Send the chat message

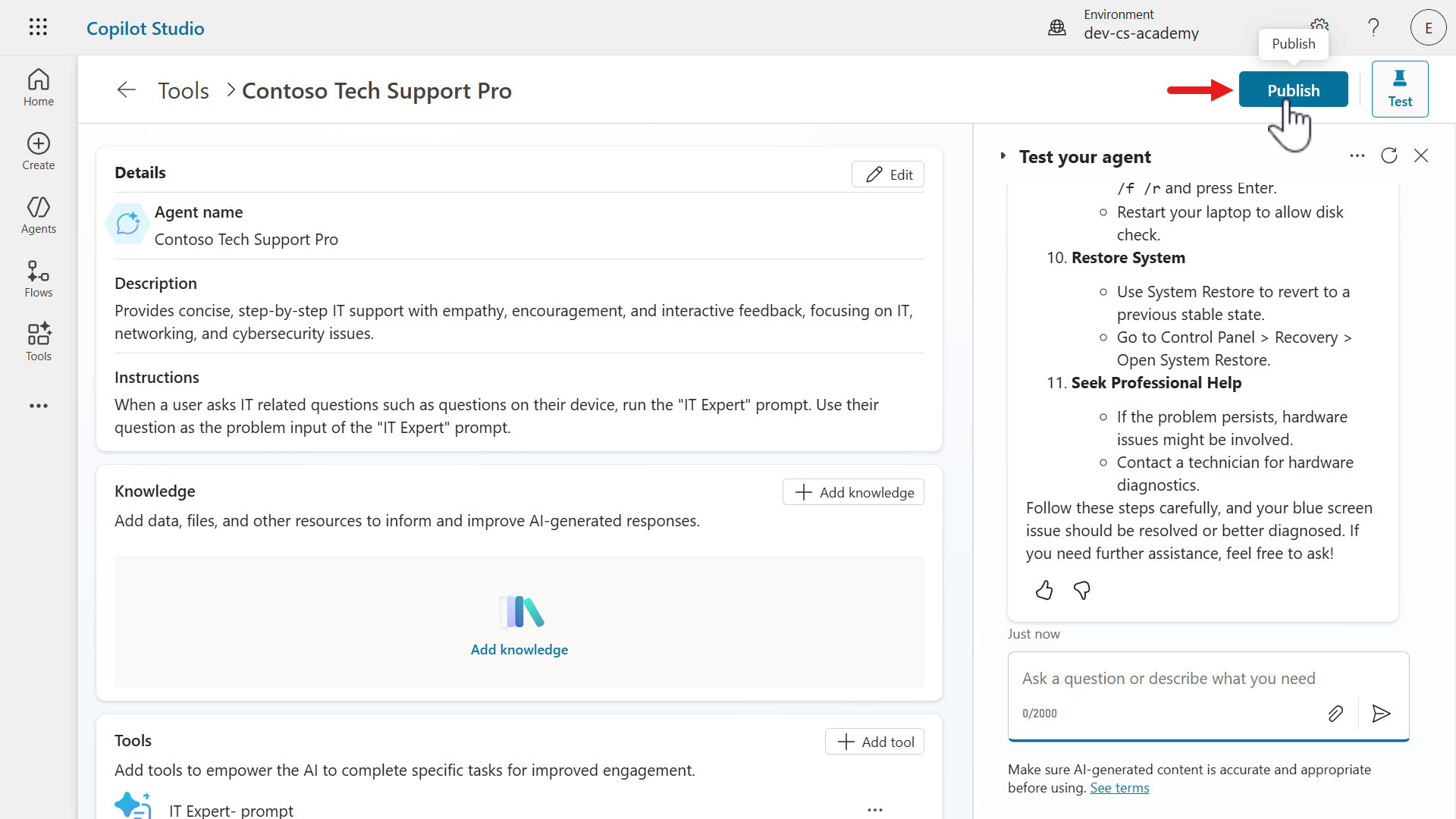[x=1381, y=714]
